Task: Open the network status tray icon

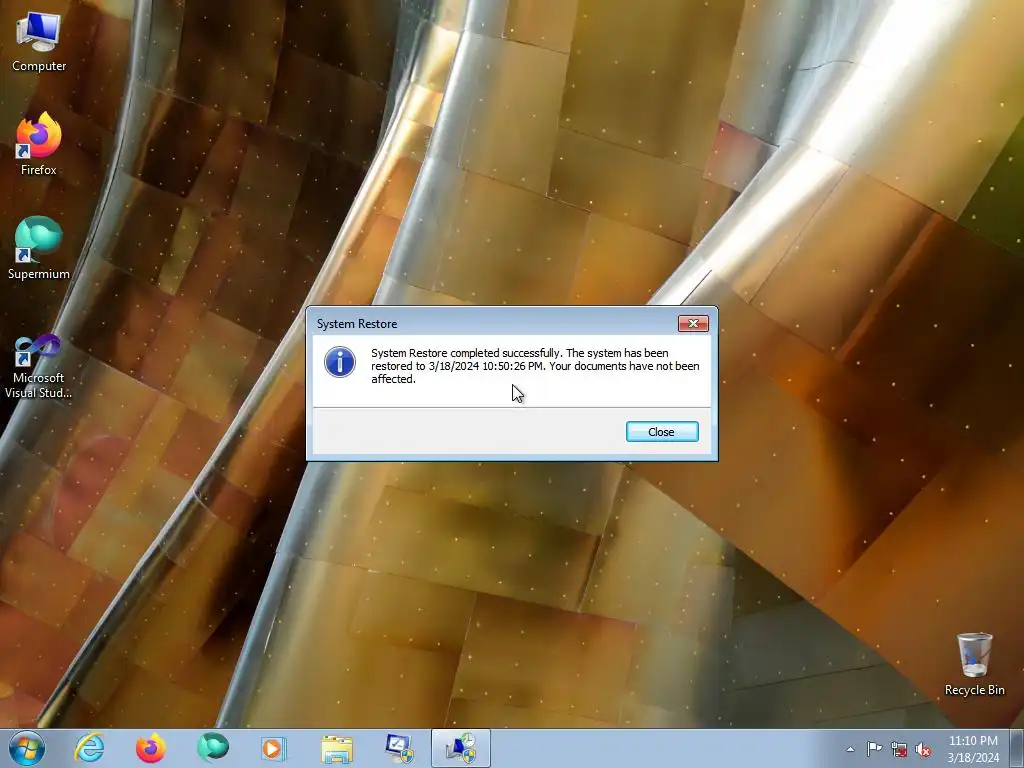Action: (x=899, y=749)
